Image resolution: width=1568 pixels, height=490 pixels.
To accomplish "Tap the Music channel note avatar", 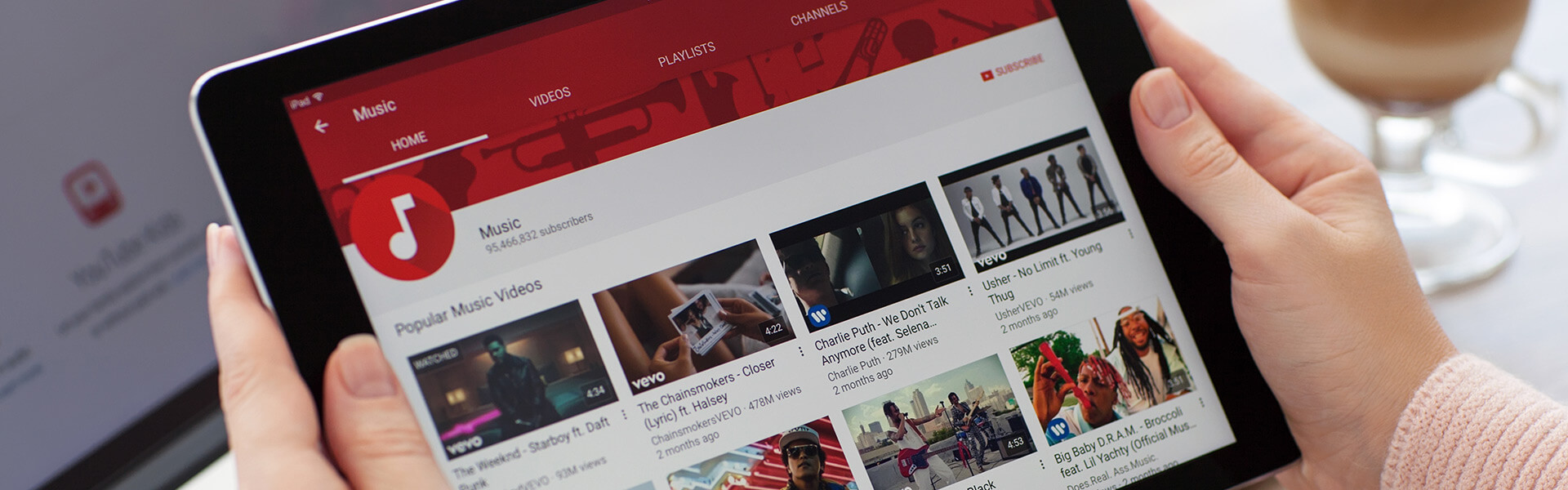I will pyautogui.click(x=402, y=227).
